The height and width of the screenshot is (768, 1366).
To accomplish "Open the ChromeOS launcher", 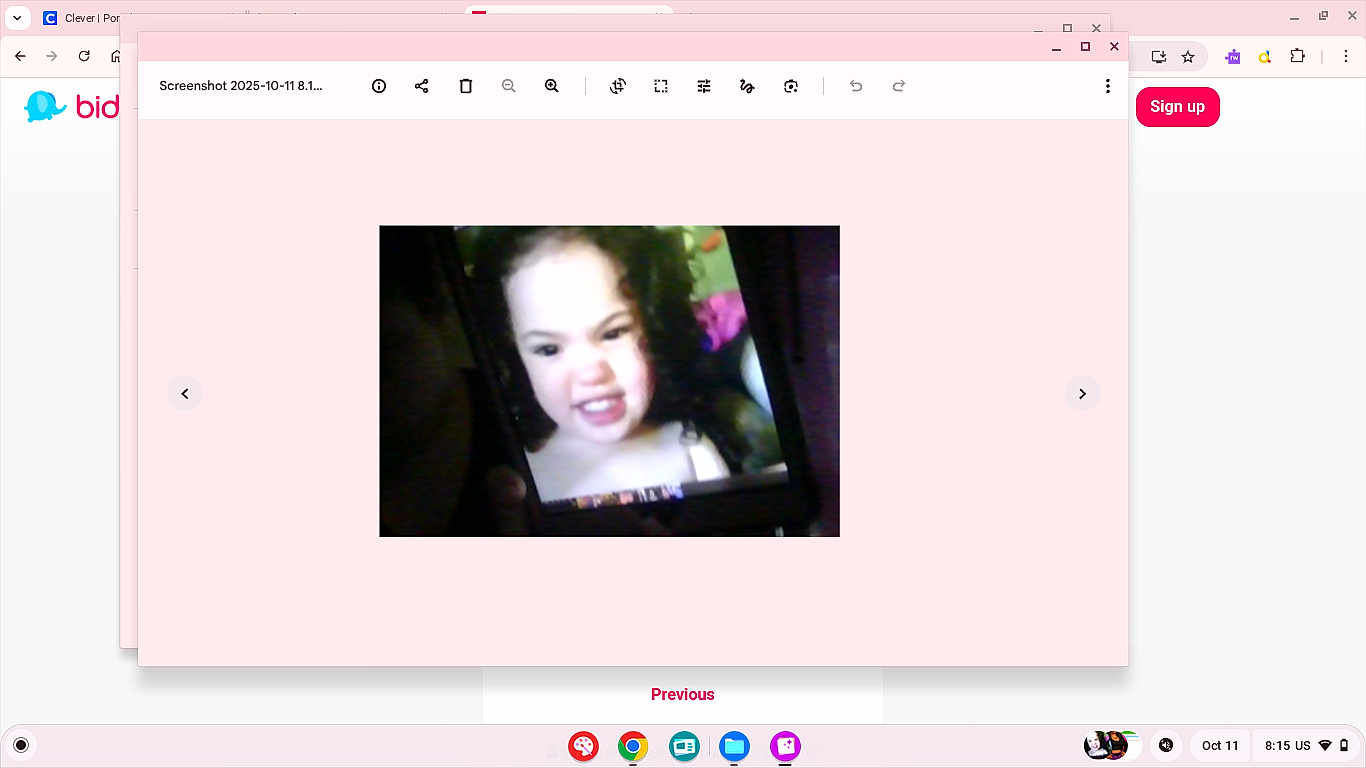I will [x=21, y=745].
